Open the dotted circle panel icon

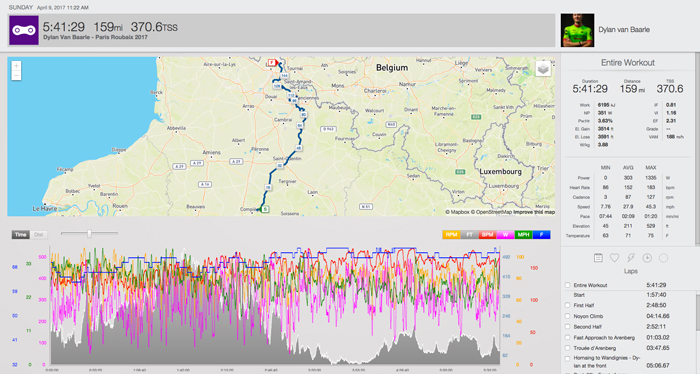point(663,258)
